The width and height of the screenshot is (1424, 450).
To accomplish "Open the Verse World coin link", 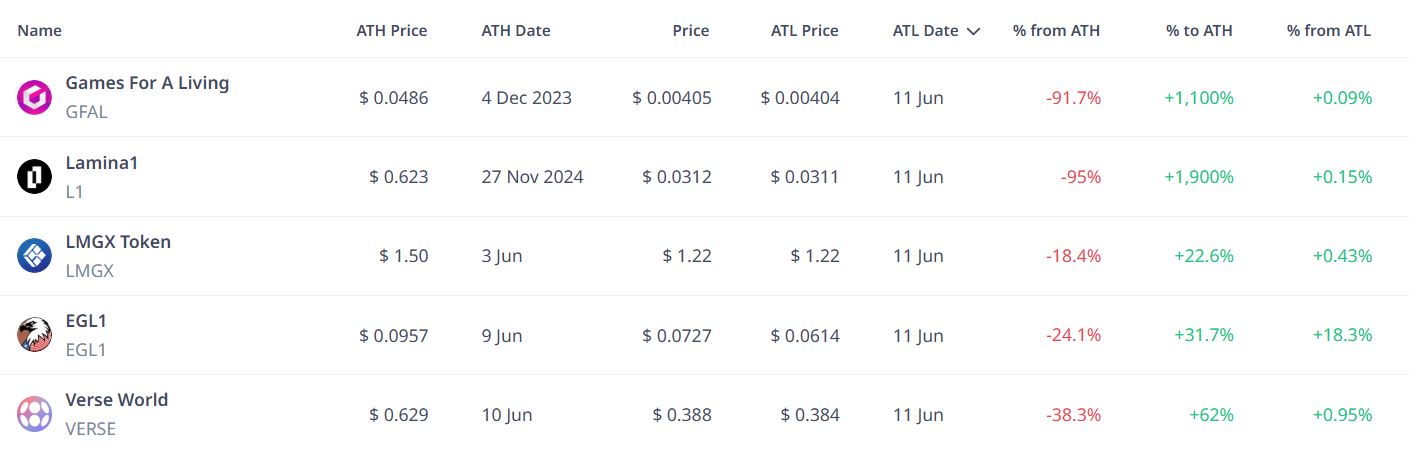I will tap(117, 399).
